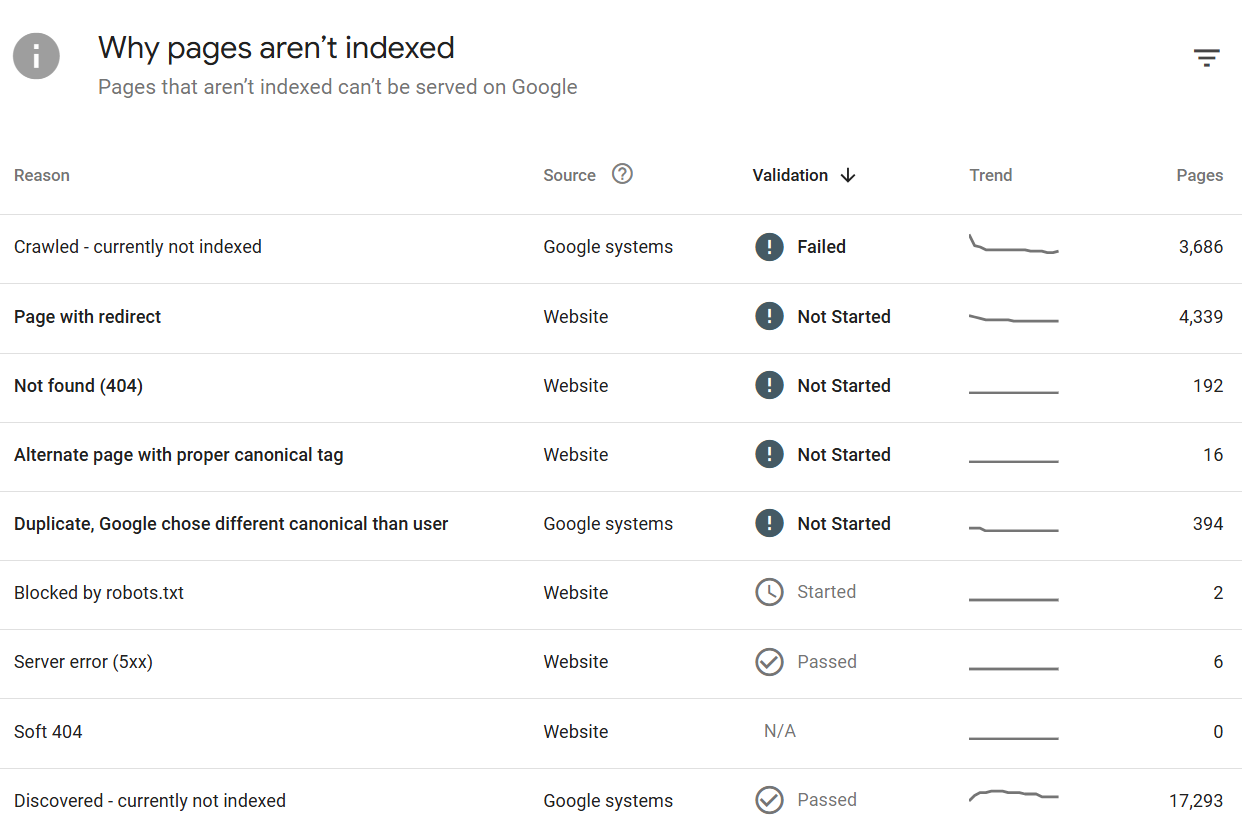This screenshot has height=831, width=1242.
Task: Click the Passed checkmark for Server error (5xx)
Action: click(769, 661)
